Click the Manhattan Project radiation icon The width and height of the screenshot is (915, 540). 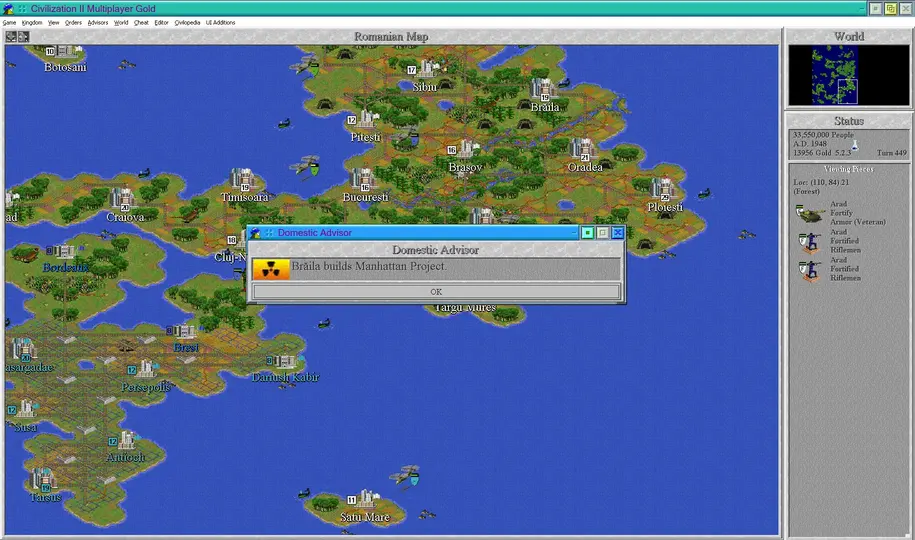coord(270,269)
